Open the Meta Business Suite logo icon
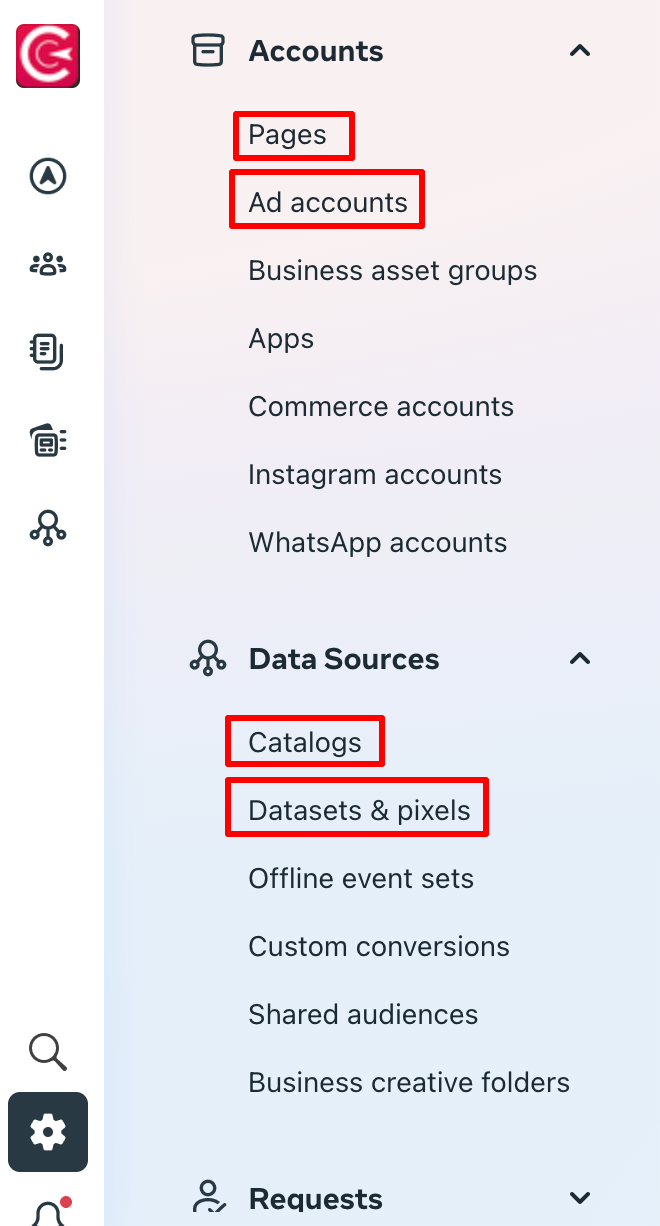 pyautogui.click(x=48, y=56)
